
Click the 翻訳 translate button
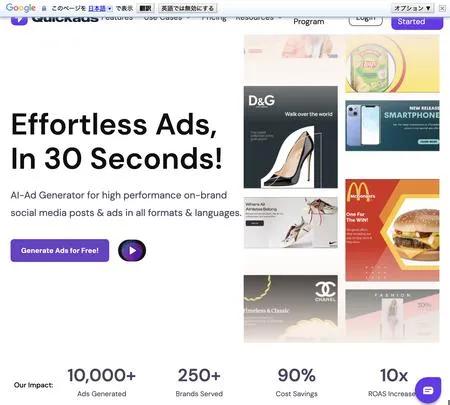145,8
